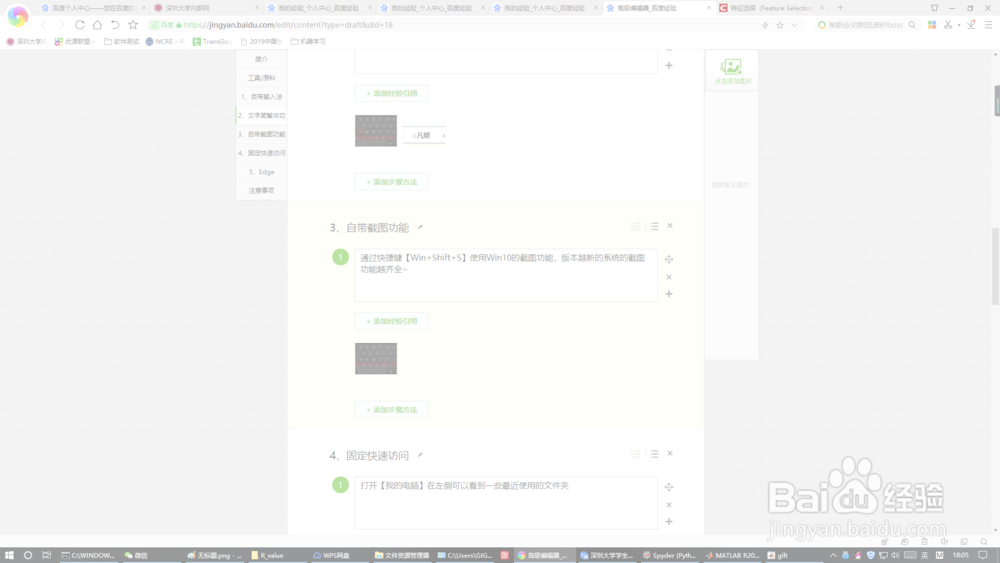Select the keyboard thumbnail in section 3
This screenshot has width=1000, height=563.
(376, 358)
